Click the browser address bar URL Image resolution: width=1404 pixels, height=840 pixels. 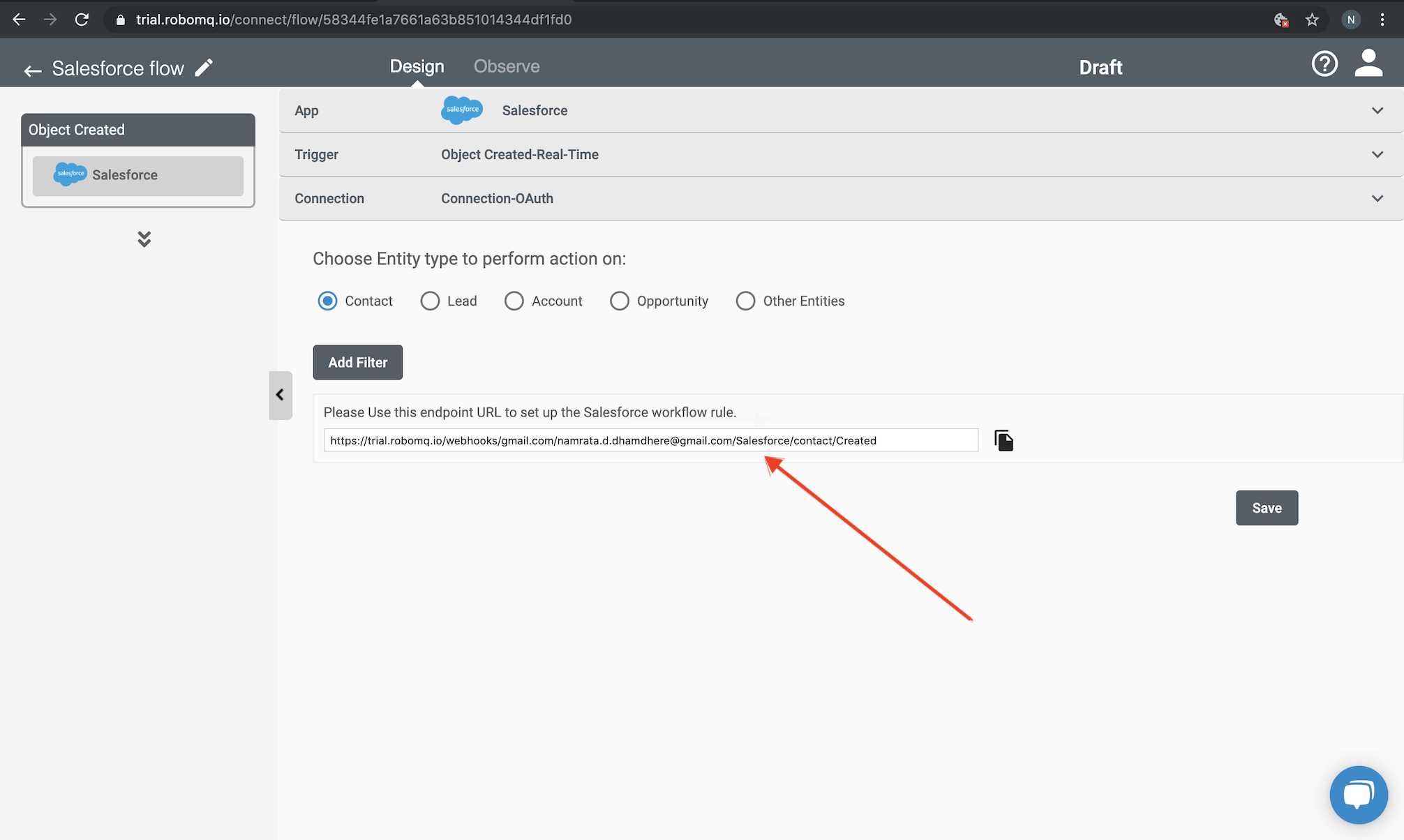pos(354,20)
